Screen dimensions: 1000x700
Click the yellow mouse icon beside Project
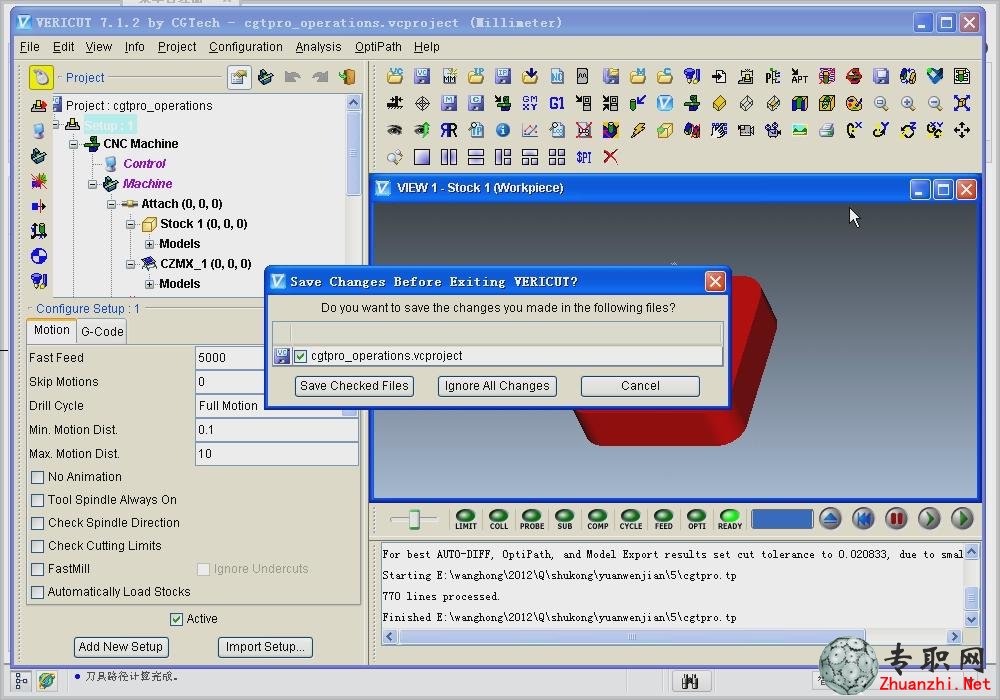41,77
